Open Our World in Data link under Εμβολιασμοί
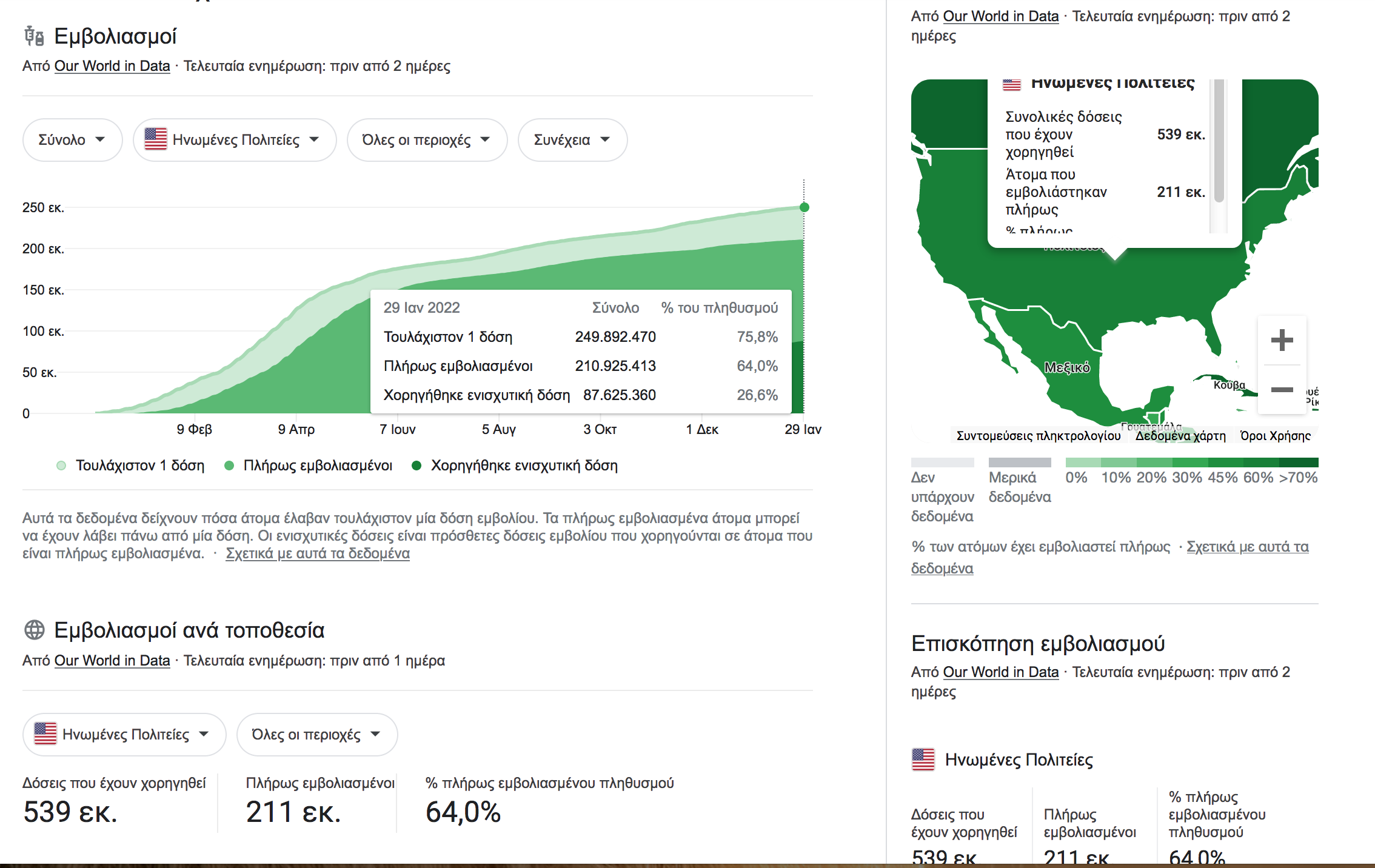 point(112,66)
